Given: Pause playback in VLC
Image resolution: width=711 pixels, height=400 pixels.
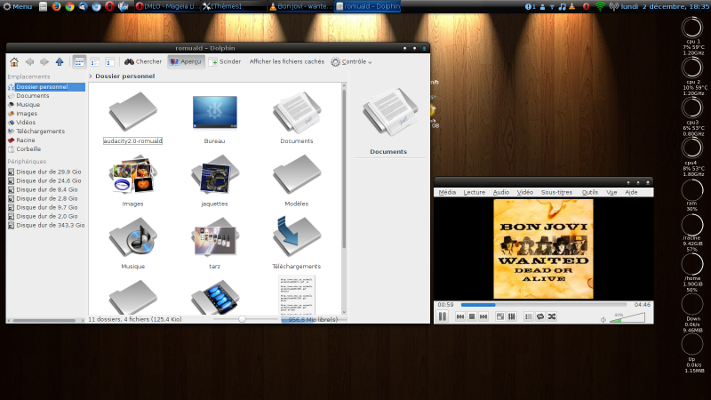Looking at the screenshot, I should pyautogui.click(x=442, y=317).
